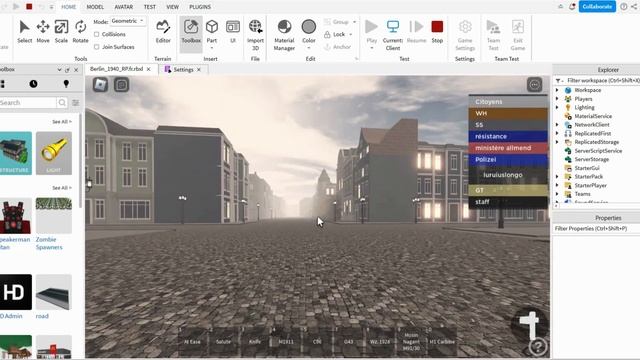Expand the Teams node in Explorer

(557, 194)
